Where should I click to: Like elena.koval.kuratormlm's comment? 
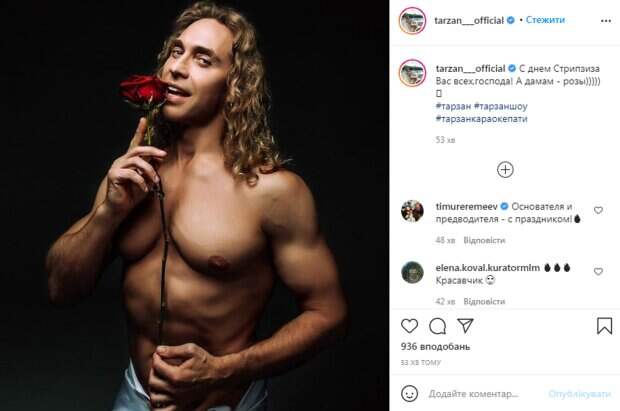click(x=598, y=272)
